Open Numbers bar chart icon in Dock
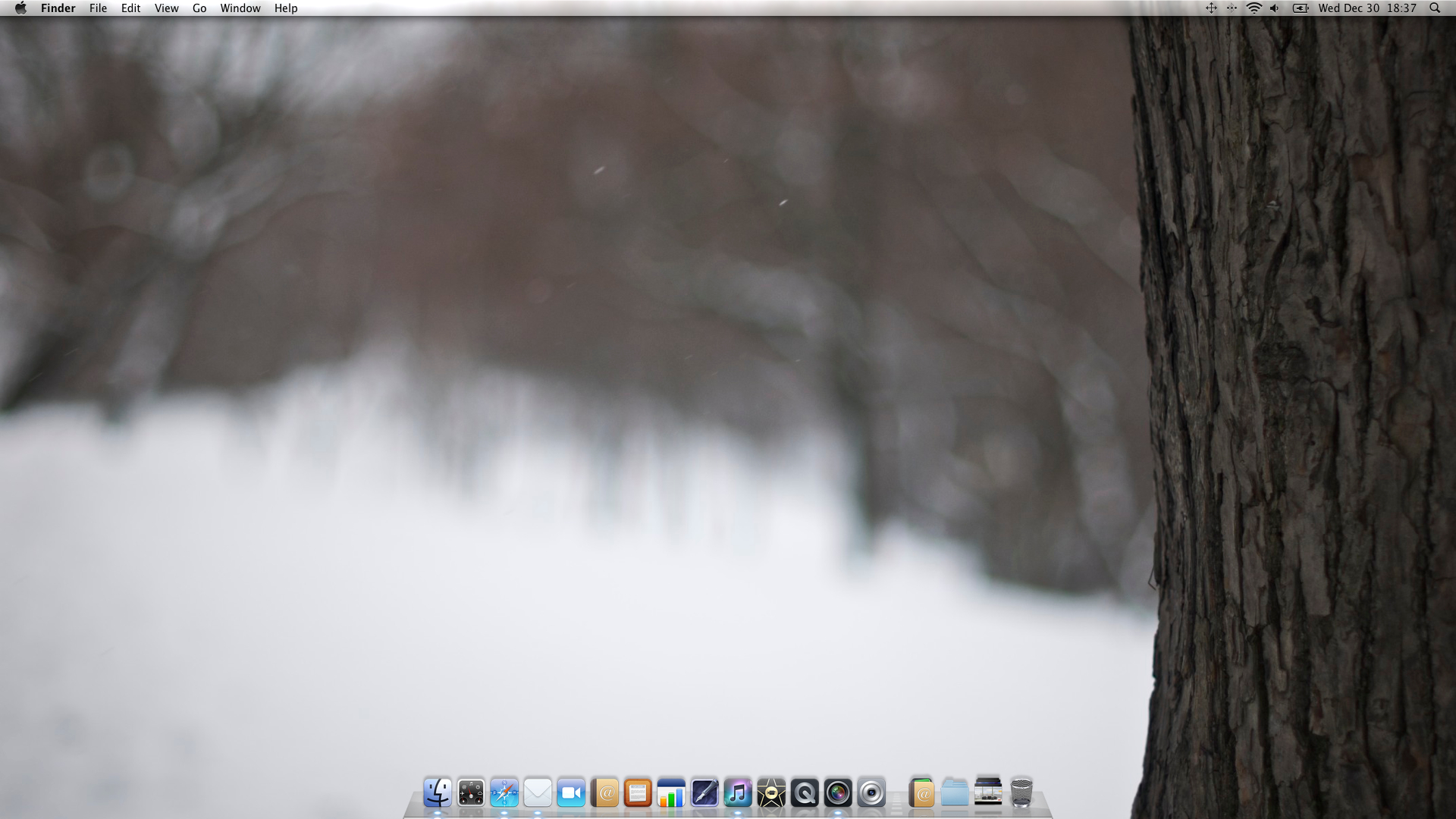 tap(671, 793)
